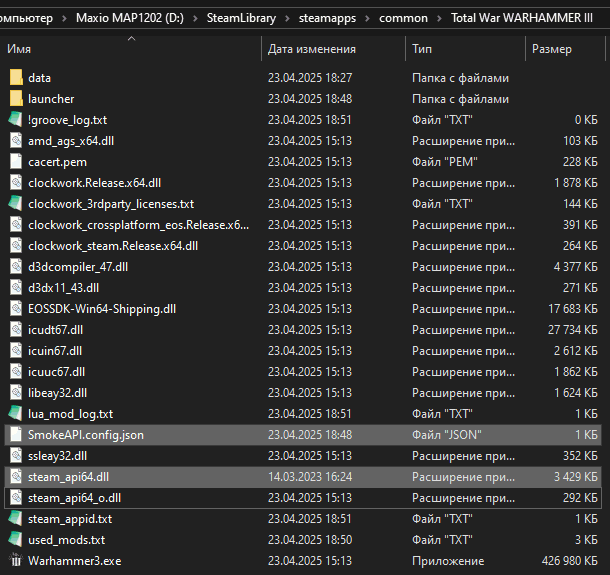
Task: Open the chevron after SteamLibrary in path
Action: point(285,18)
